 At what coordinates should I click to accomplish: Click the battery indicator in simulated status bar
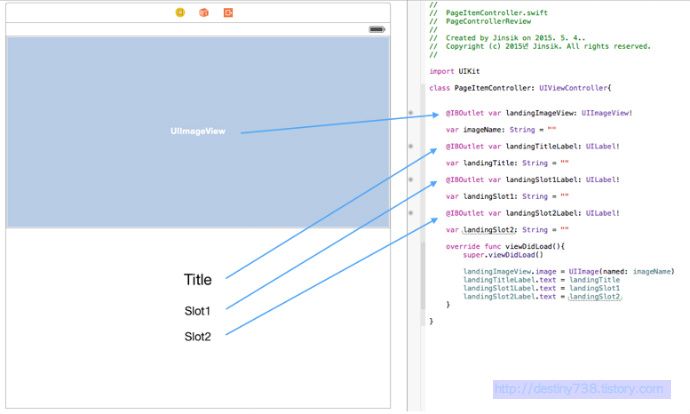tap(377, 29)
